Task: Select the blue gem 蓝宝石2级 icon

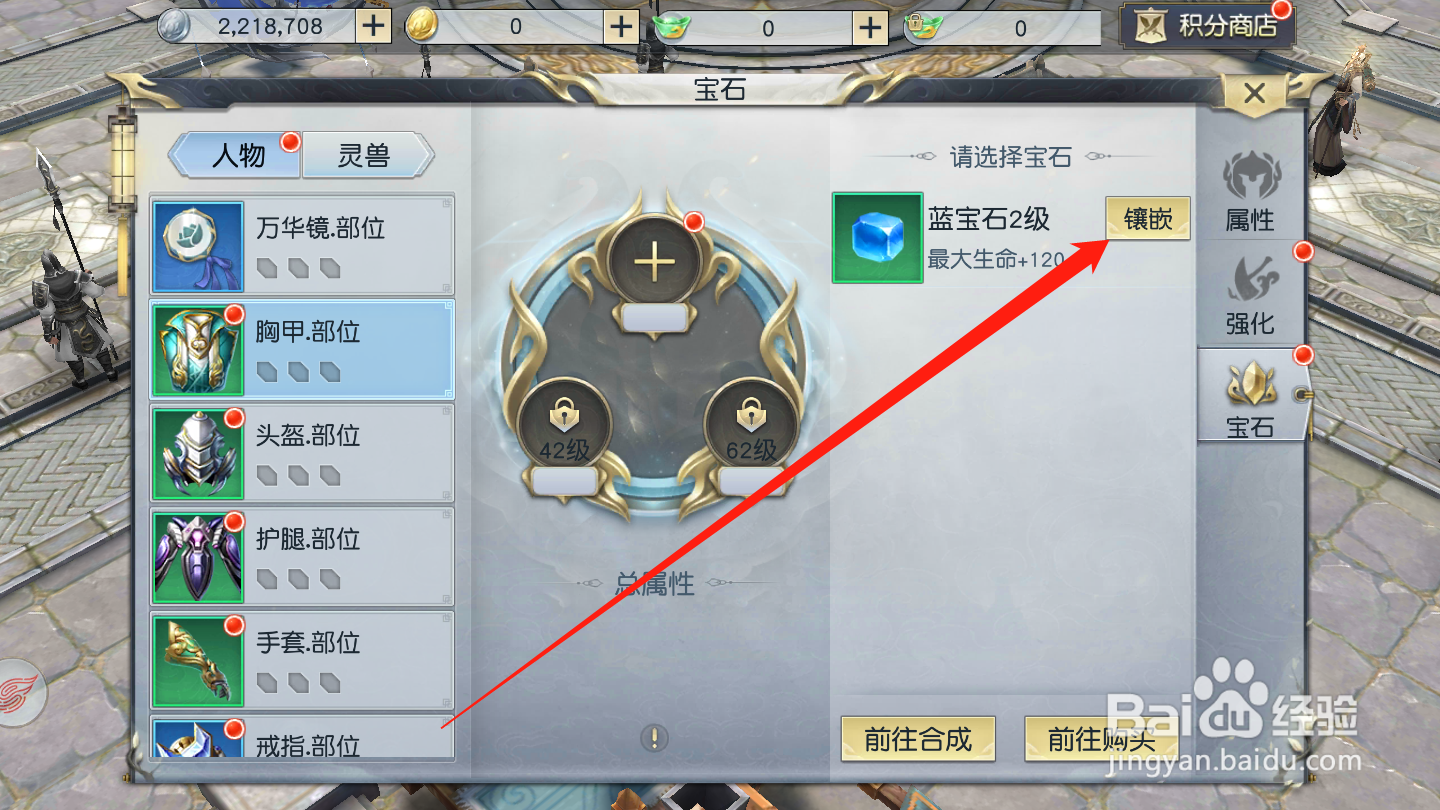Action: [877, 238]
